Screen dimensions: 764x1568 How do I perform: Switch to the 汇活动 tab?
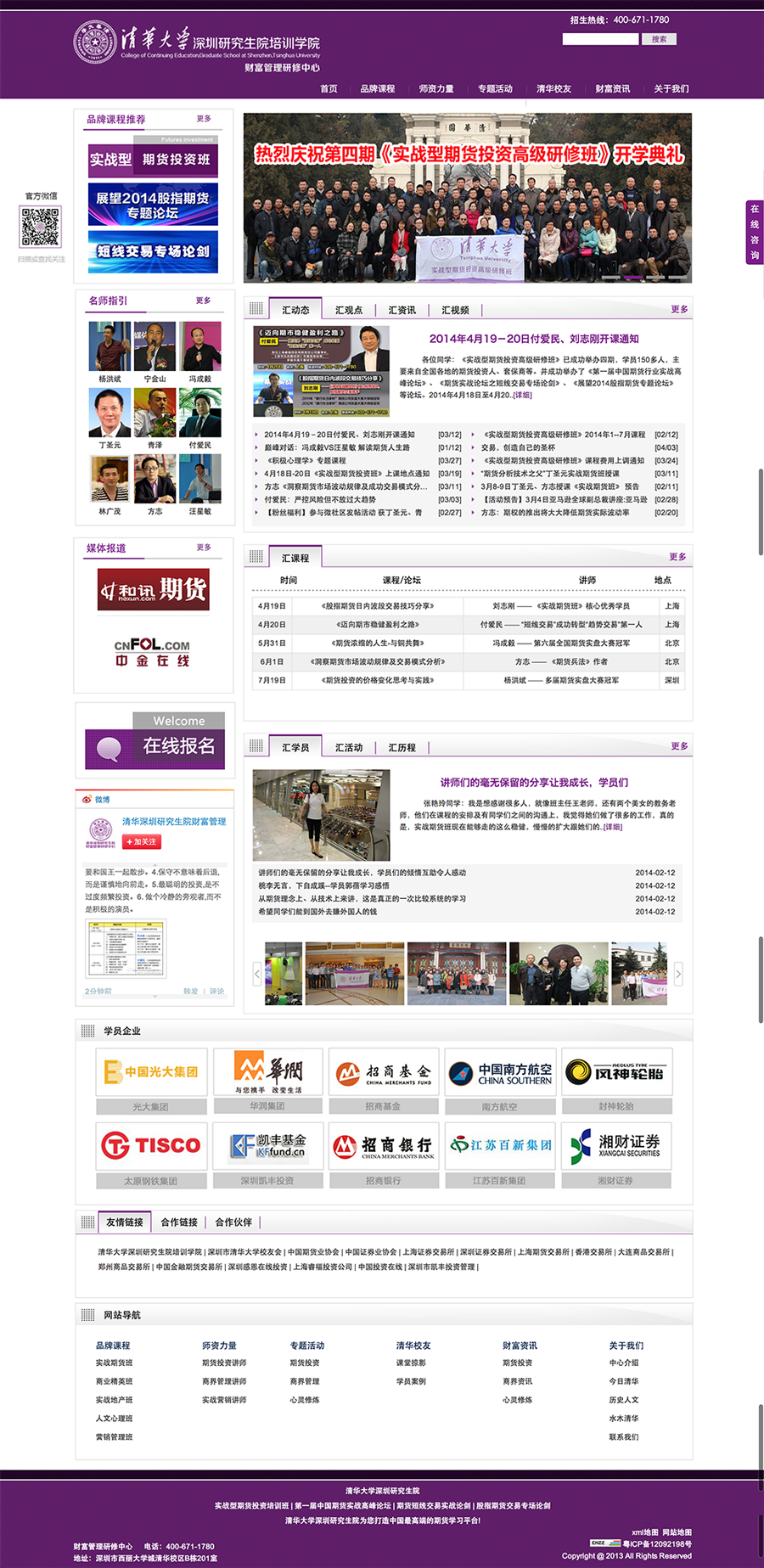[x=349, y=747]
